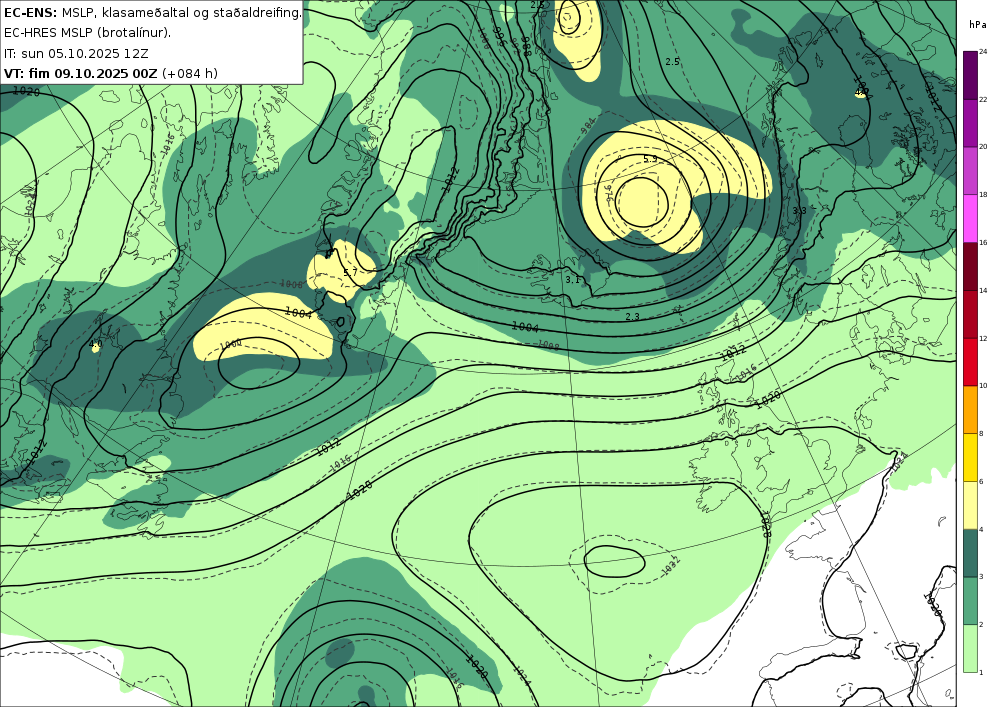Screen dimensions: 1000x707
Task: Click the '5.7' spread value near Greenland
Action: (x=350, y=273)
